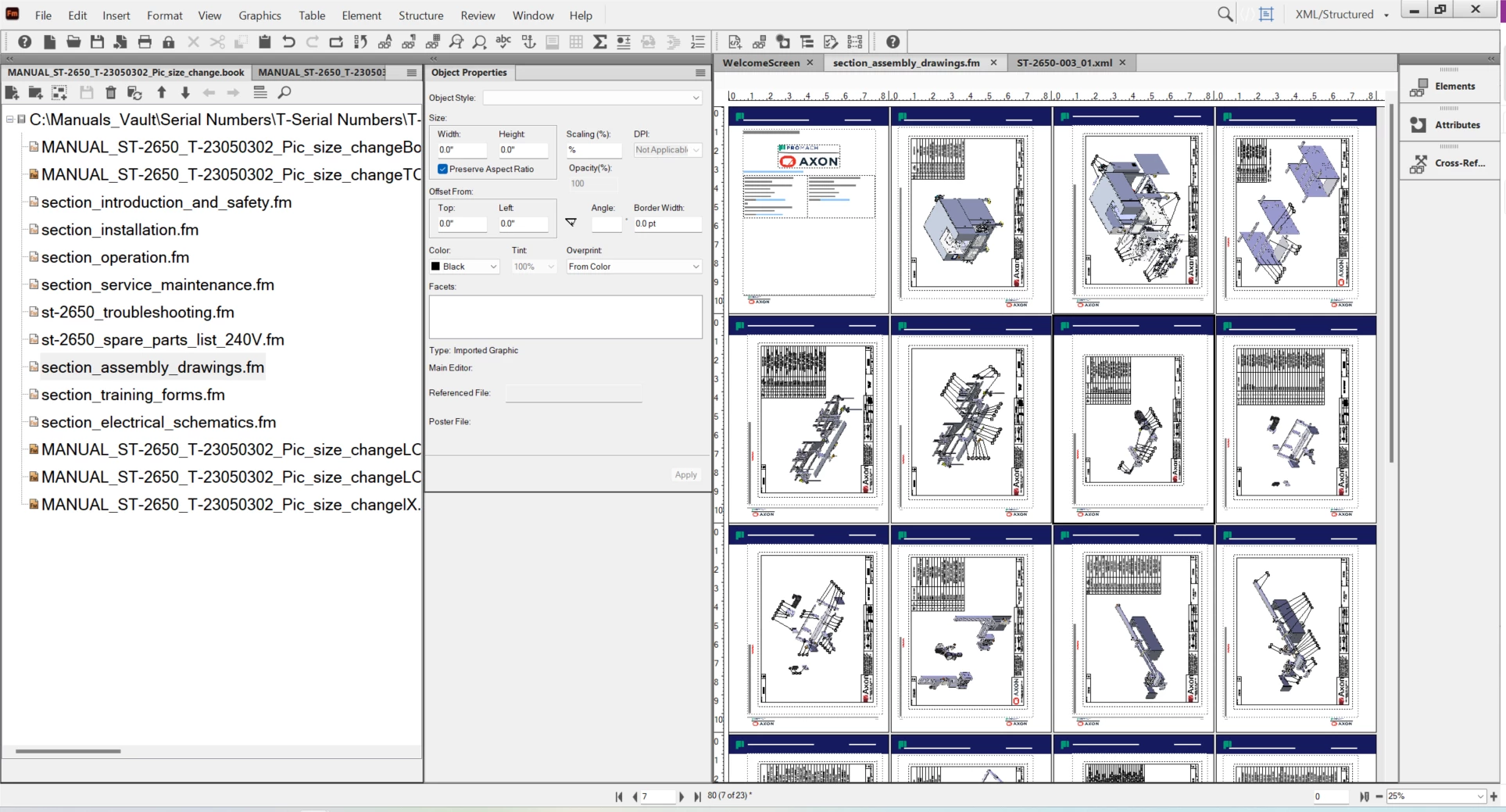Open the book panel options menu
Image resolution: width=1506 pixels, height=812 pixels.
click(412, 73)
